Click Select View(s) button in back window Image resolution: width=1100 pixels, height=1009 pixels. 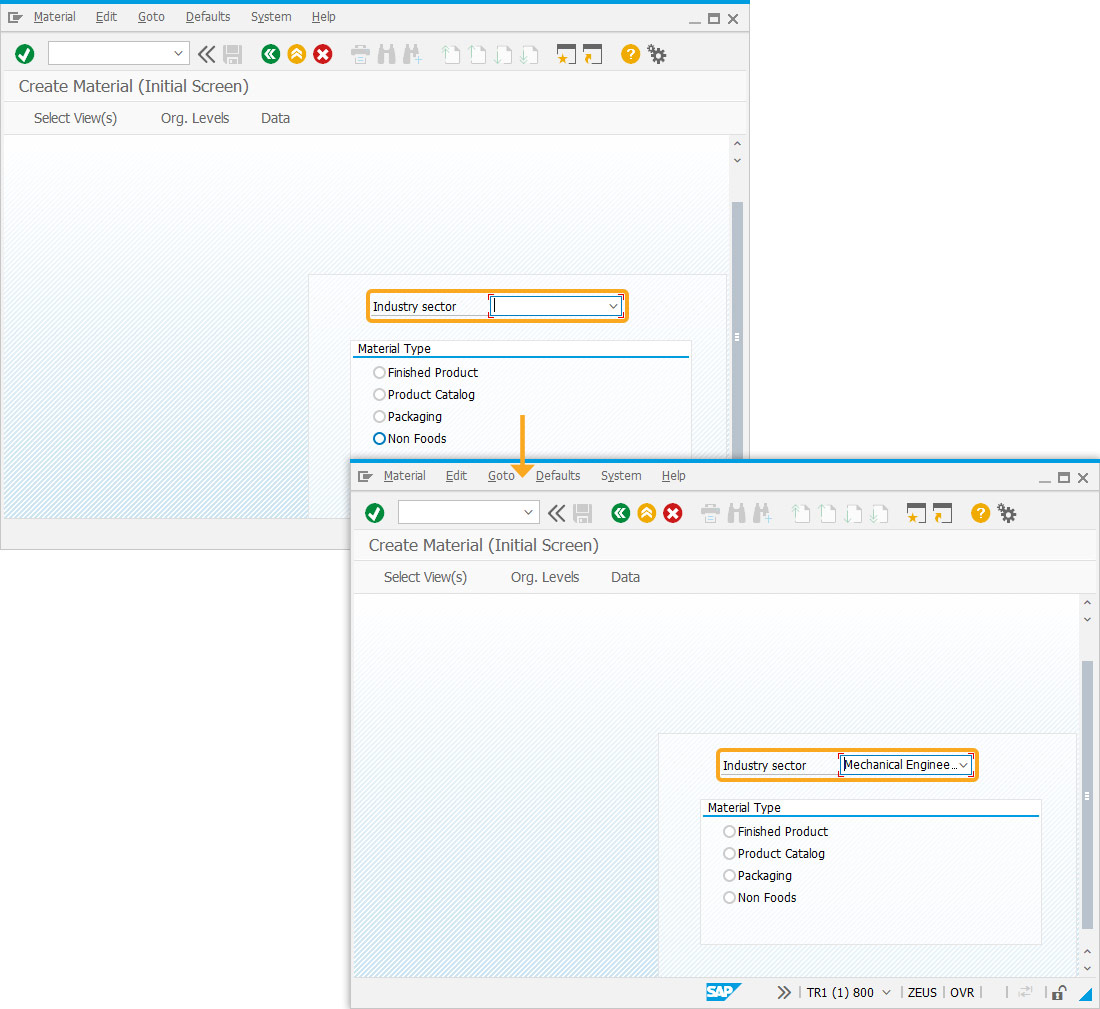75,118
